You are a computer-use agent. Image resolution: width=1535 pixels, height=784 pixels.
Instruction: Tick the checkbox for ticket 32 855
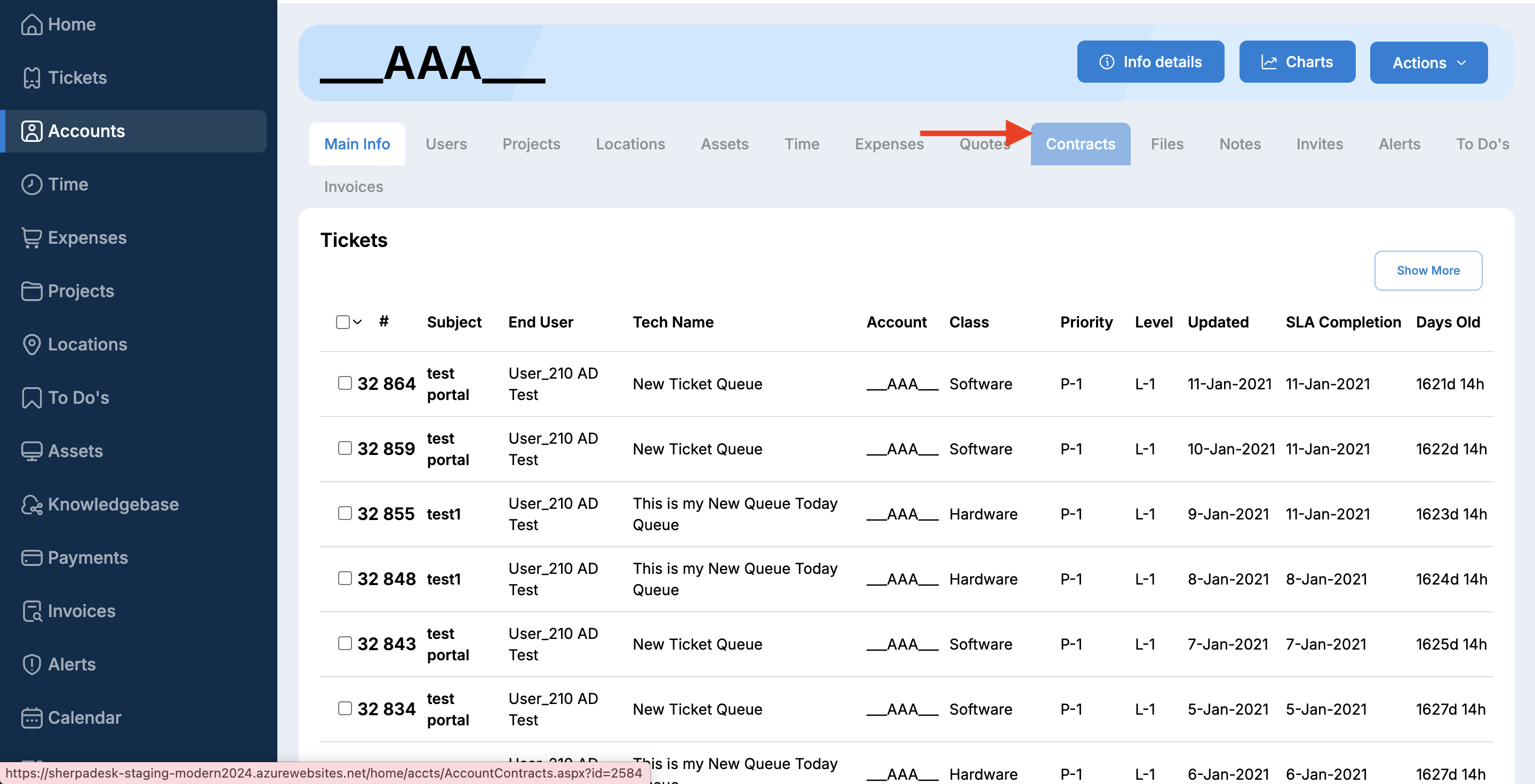coord(345,513)
